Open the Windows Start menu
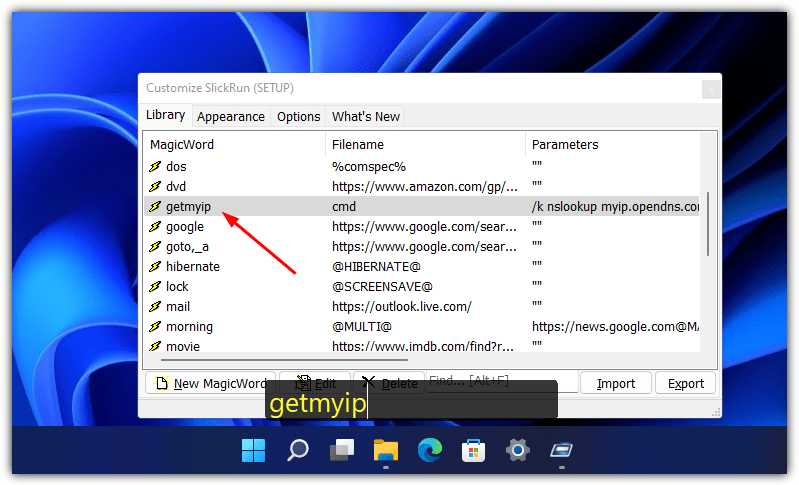Screen dimensions: 799x485 [x=253, y=450]
